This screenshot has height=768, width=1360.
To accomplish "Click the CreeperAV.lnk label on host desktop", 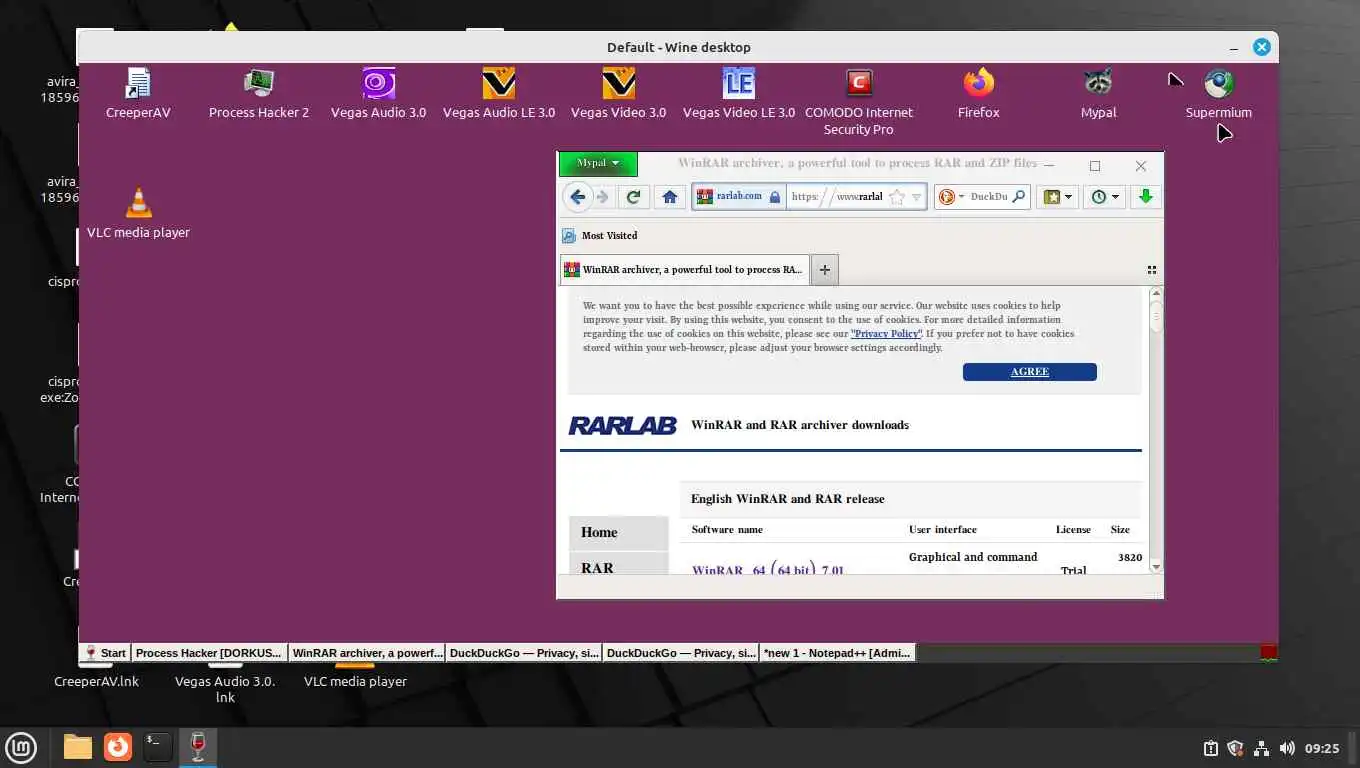I will tap(96, 681).
